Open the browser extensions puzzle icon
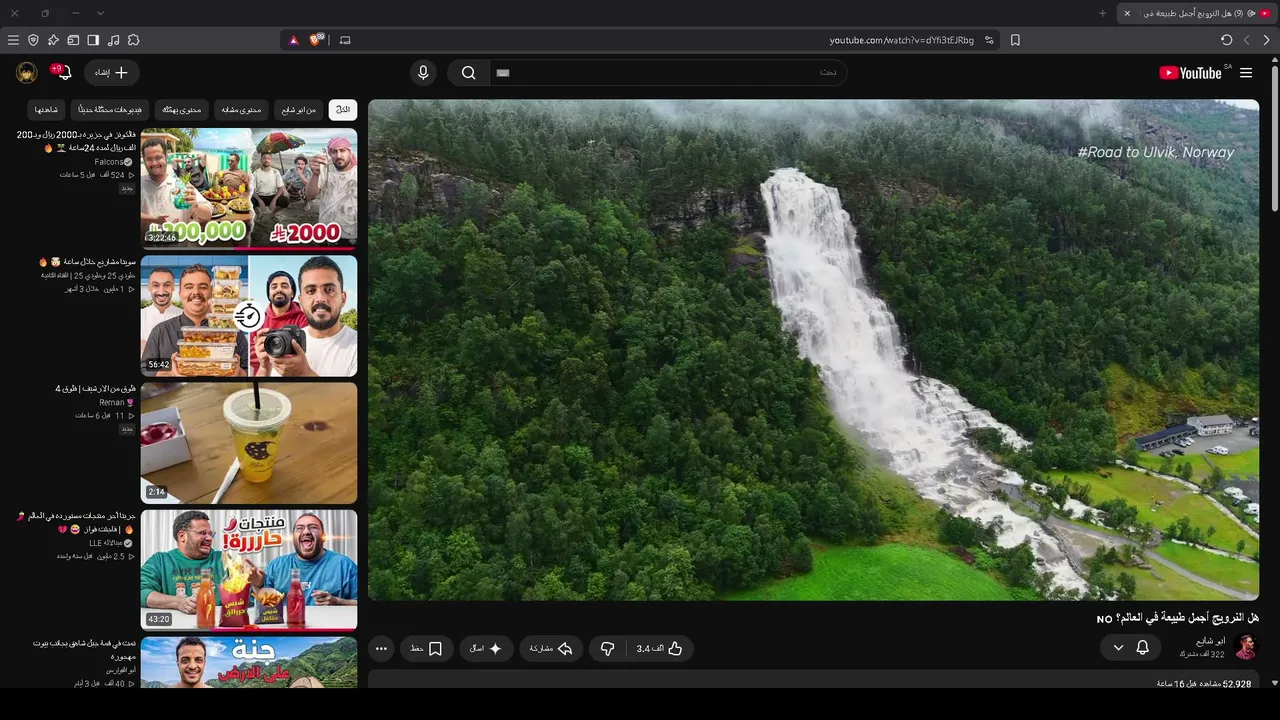 tap(133, 40)
